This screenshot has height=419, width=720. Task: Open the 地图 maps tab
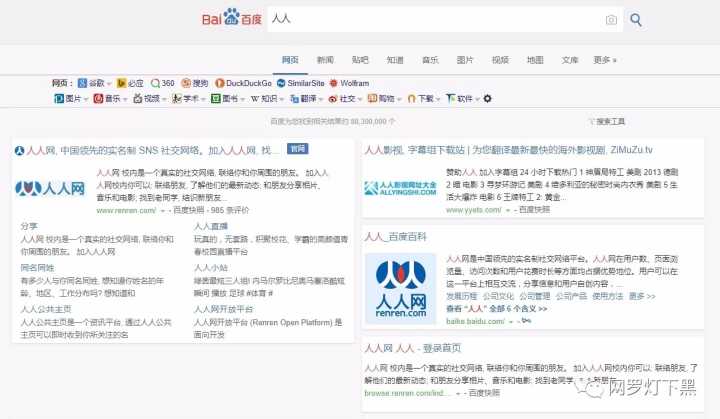[x=535, y=60]
